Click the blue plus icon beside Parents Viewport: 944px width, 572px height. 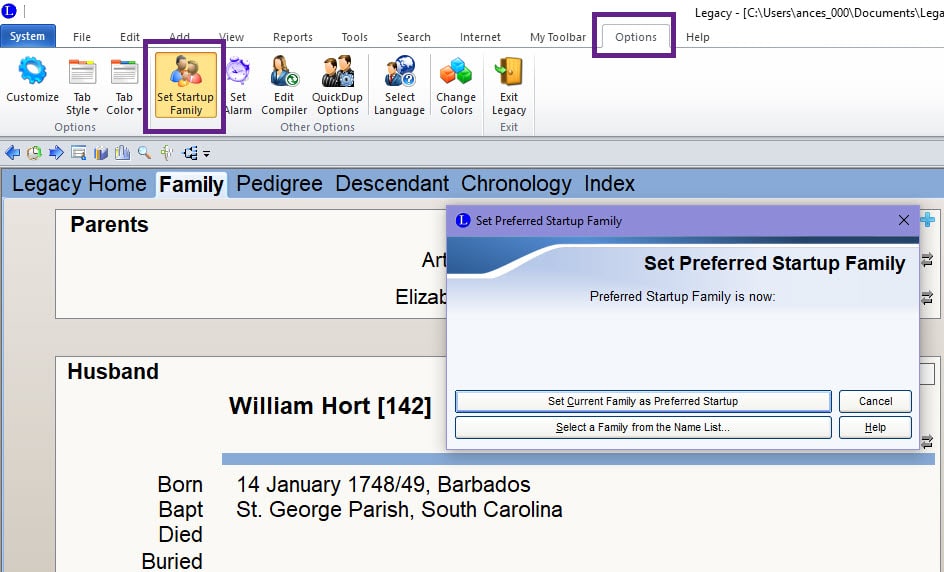[x=928, y=220]
